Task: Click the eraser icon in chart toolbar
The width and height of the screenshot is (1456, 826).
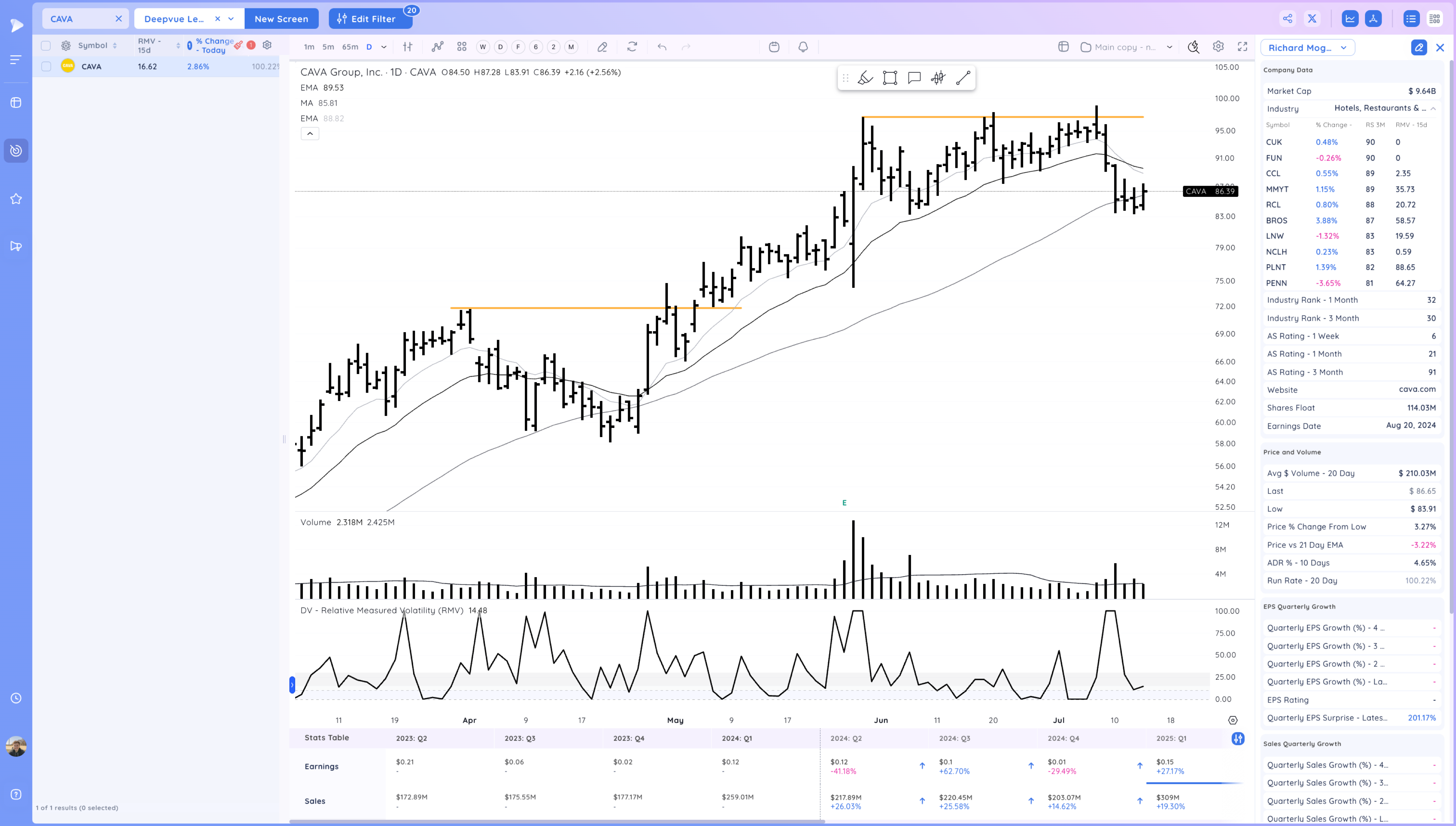Action: click(602, 47)
